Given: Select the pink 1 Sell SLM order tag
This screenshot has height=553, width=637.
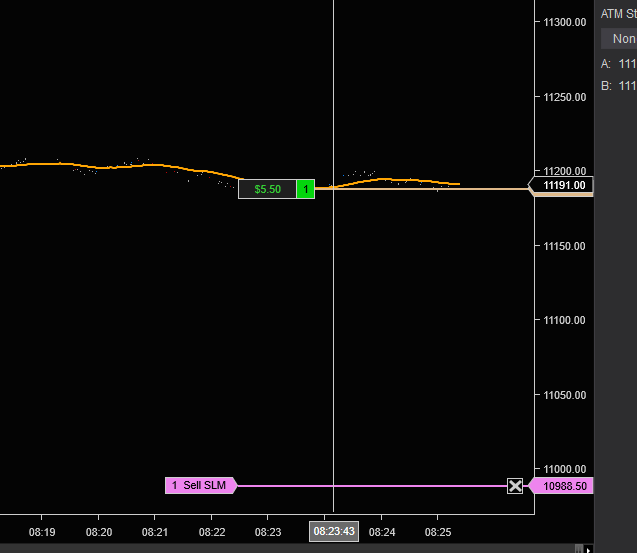Looking at the screenshot, I should (x=201, y=486).
